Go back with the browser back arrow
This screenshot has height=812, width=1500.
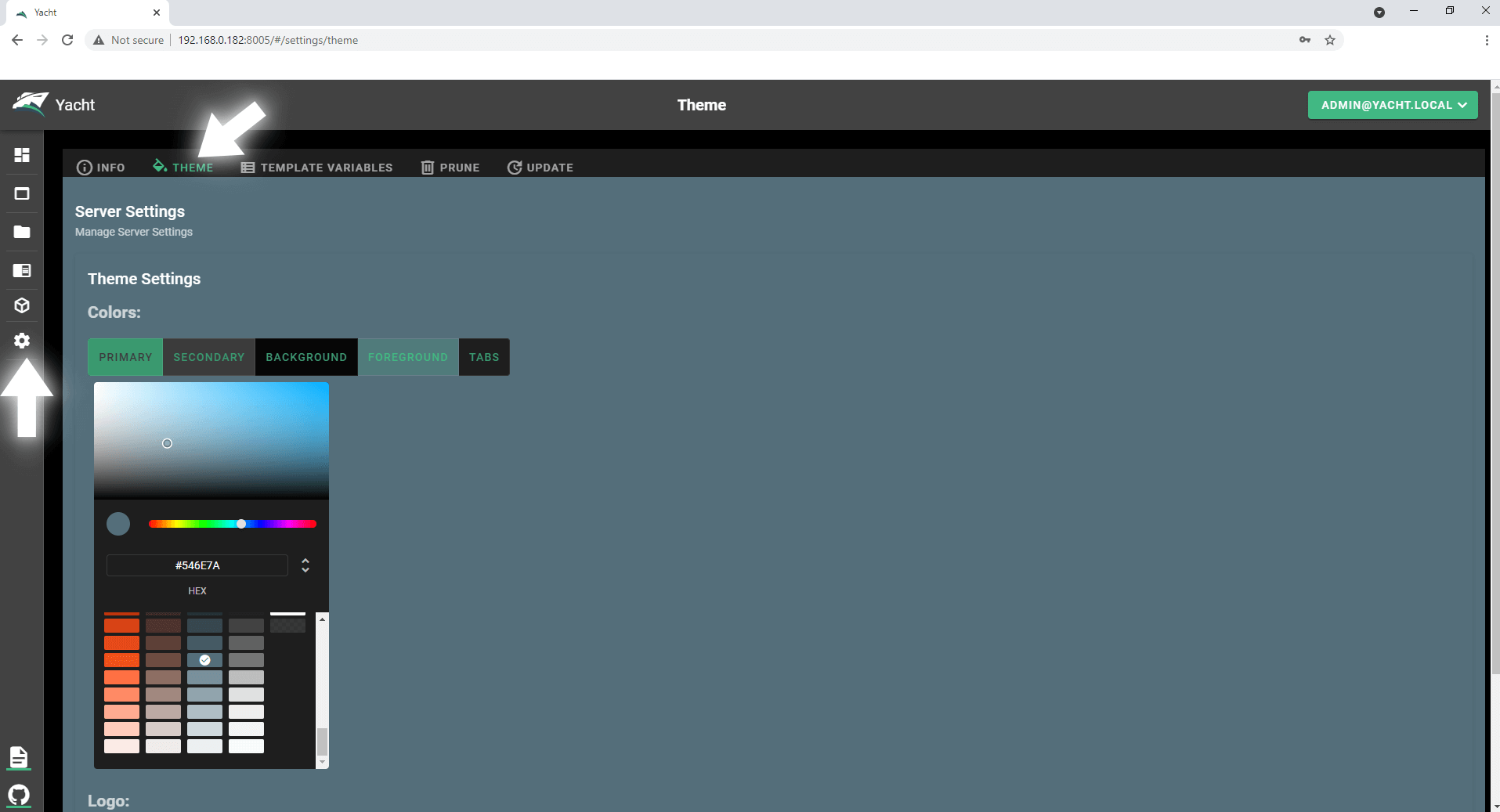[17, 40]
